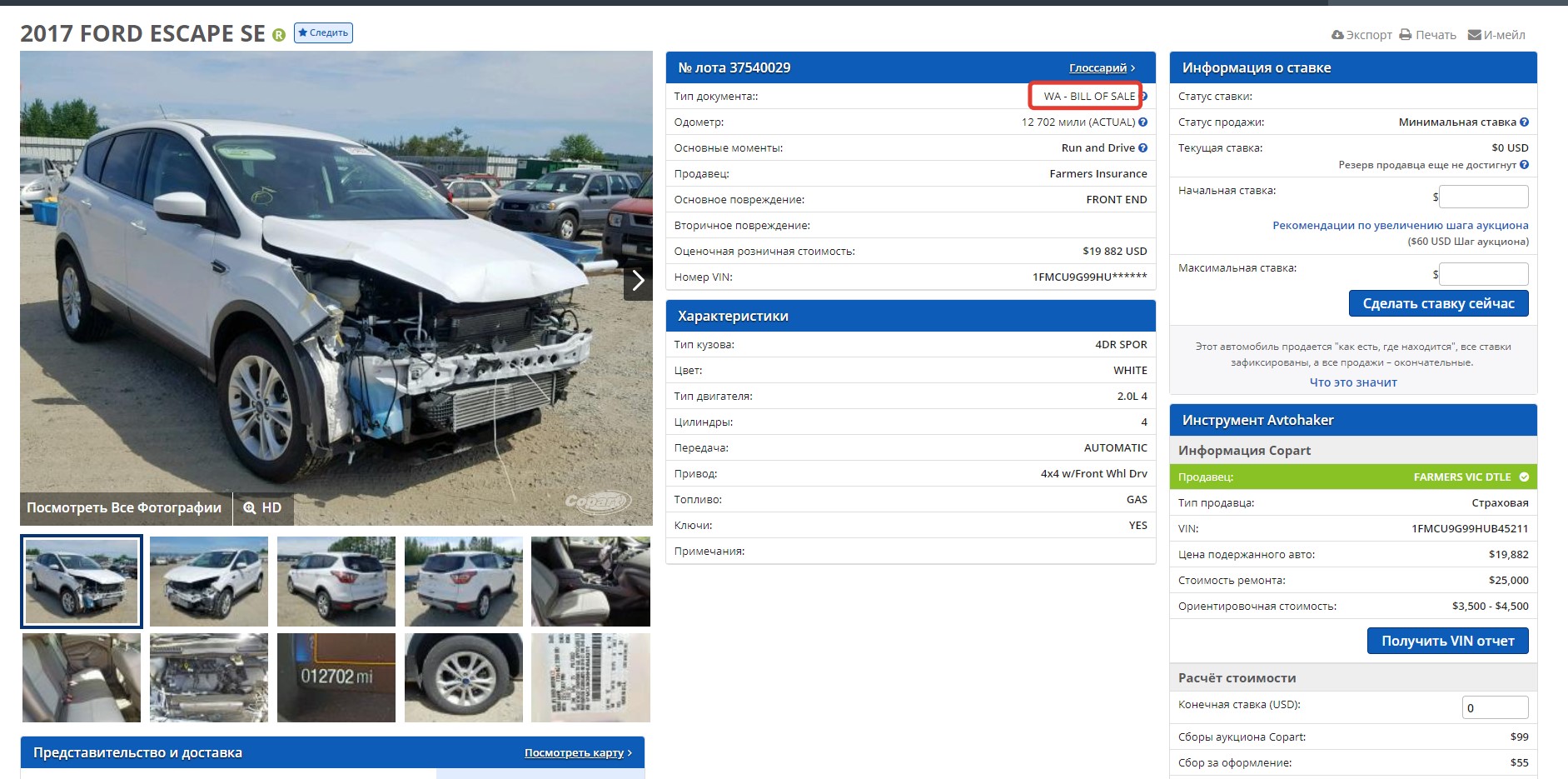Click the $3,500 - $4,500 estimate
The height and width of the screenshot is (779, 1568).
(x=1491, y=606)
